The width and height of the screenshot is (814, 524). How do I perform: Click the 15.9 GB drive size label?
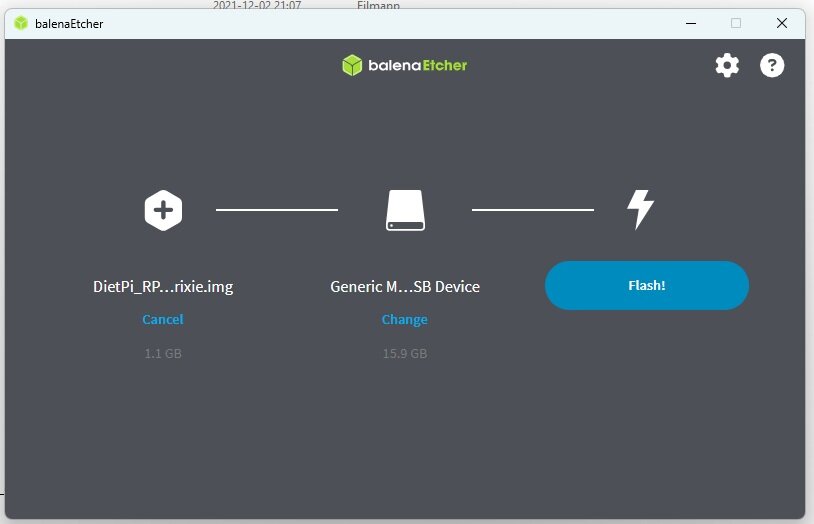[x=405, y=354]
